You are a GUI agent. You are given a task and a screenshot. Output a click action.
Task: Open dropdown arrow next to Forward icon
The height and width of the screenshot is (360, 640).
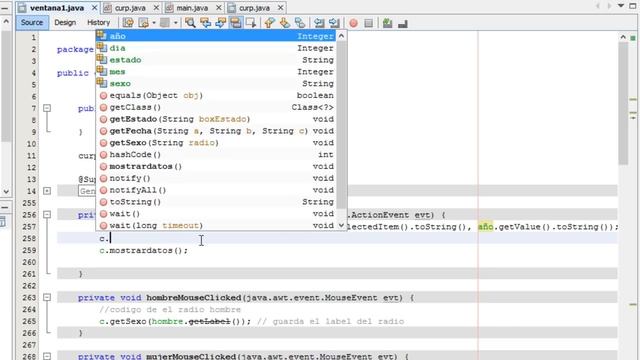tap(176, 23)
